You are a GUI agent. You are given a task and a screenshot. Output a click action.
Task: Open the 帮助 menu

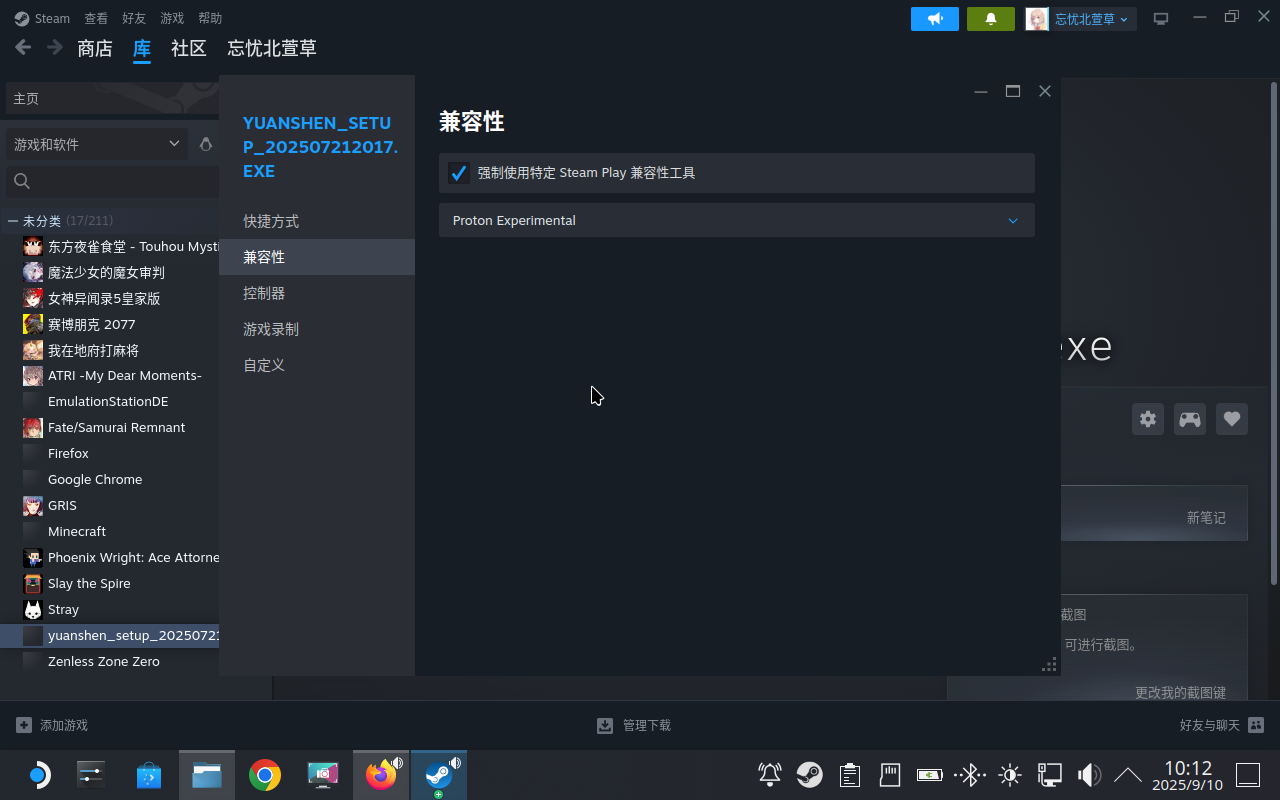tap(210, 18)
